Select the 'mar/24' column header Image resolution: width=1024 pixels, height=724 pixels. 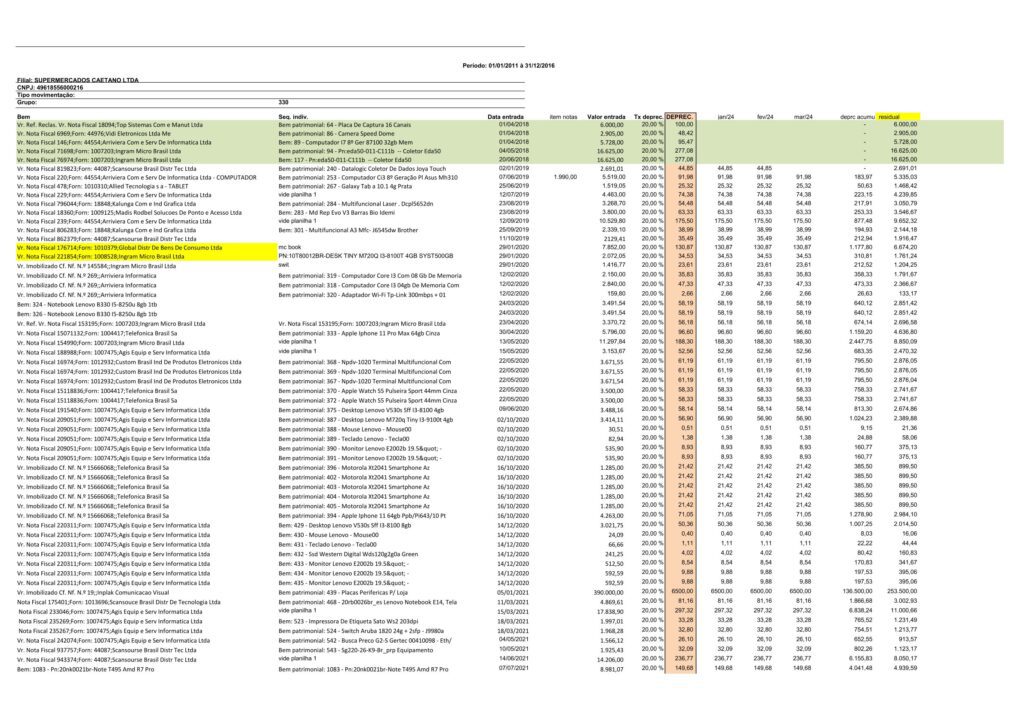(x=803, y=117)
